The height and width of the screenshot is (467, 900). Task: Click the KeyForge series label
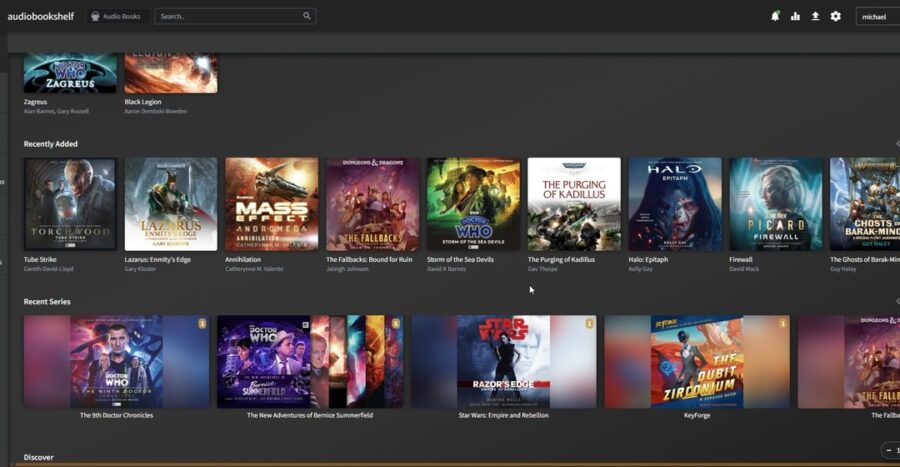697,415
